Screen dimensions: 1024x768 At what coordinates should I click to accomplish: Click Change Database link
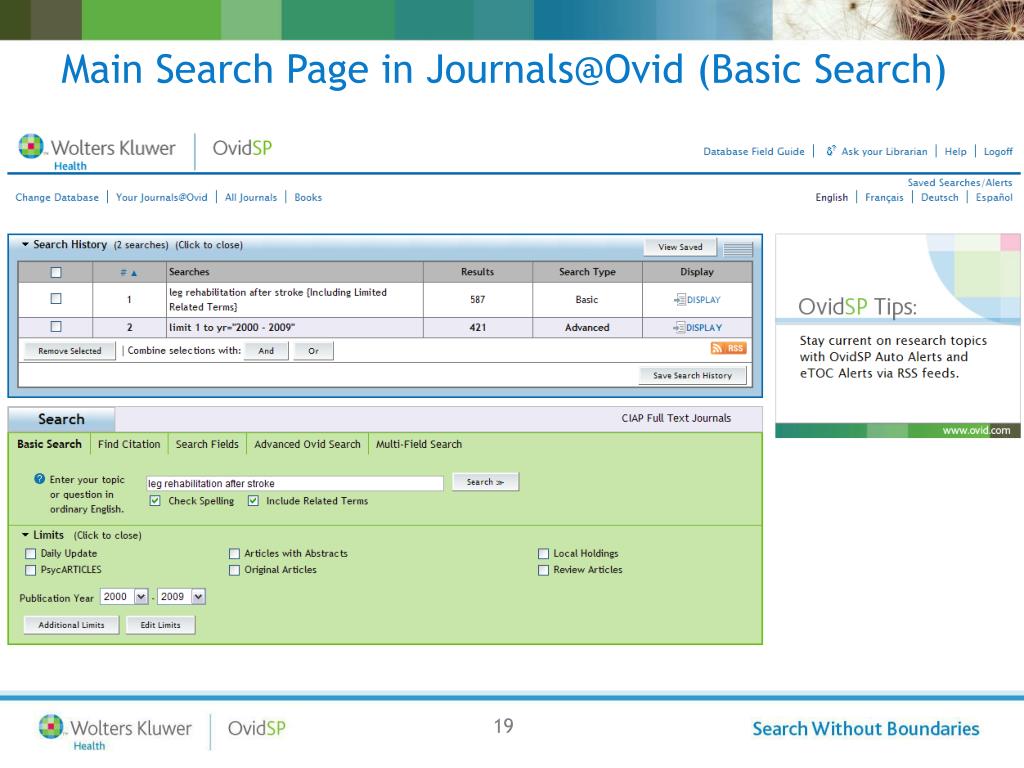pyautogui.click(x=57, y=197)
